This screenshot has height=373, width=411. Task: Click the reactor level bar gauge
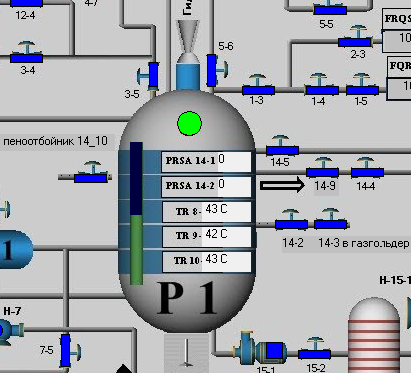pyautogui.click(x=136, y=213)
